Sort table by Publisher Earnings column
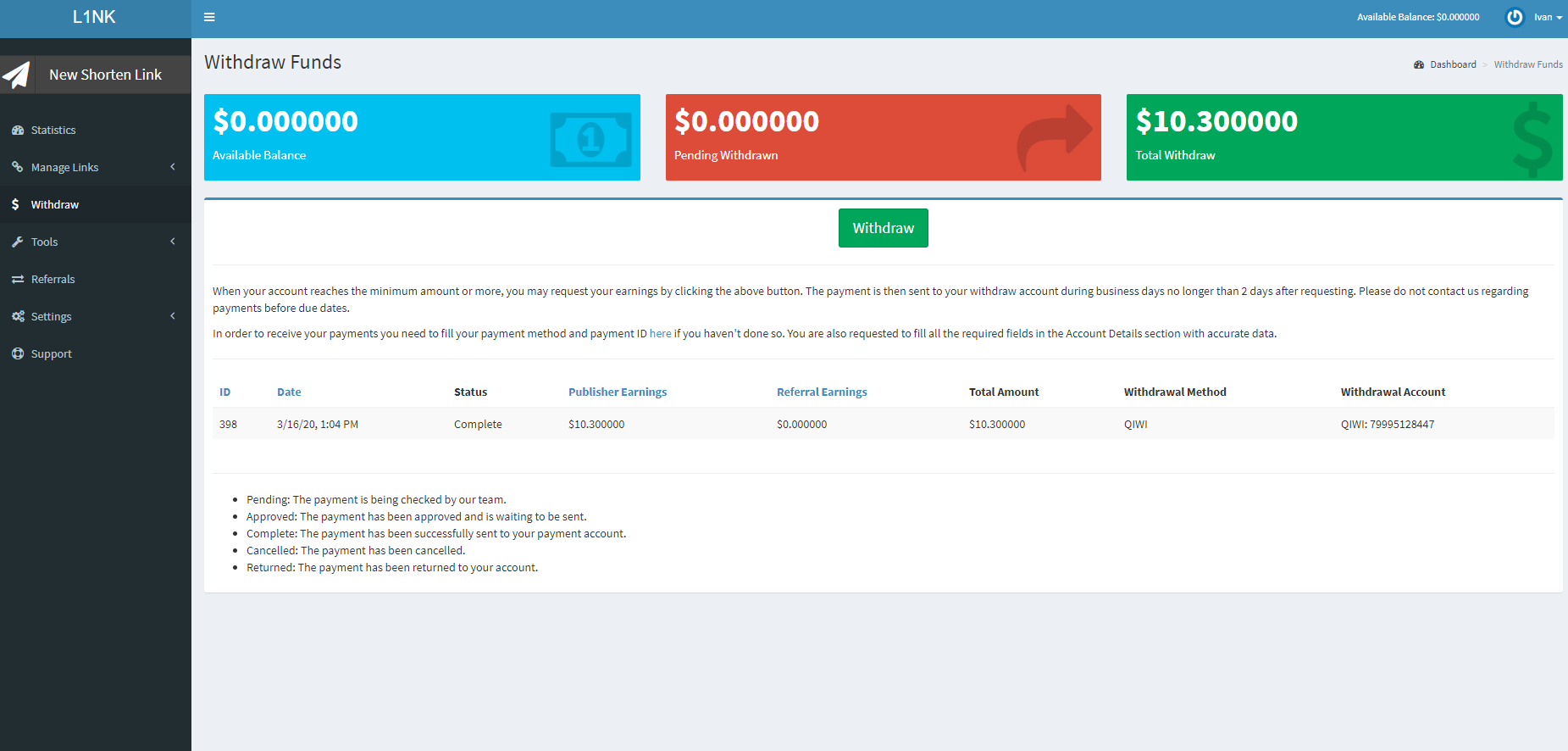 [618, 392]
